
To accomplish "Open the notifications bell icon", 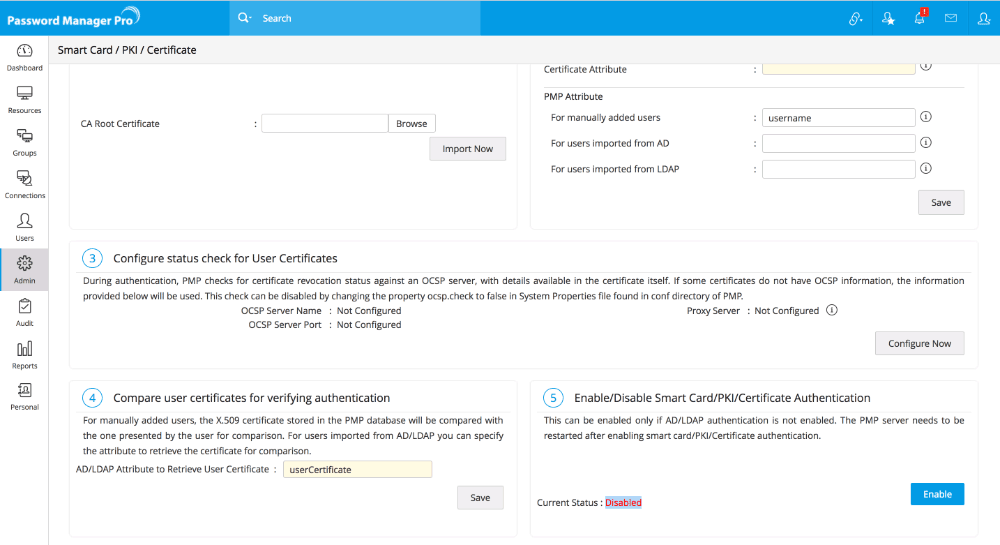I will point(919,18).
